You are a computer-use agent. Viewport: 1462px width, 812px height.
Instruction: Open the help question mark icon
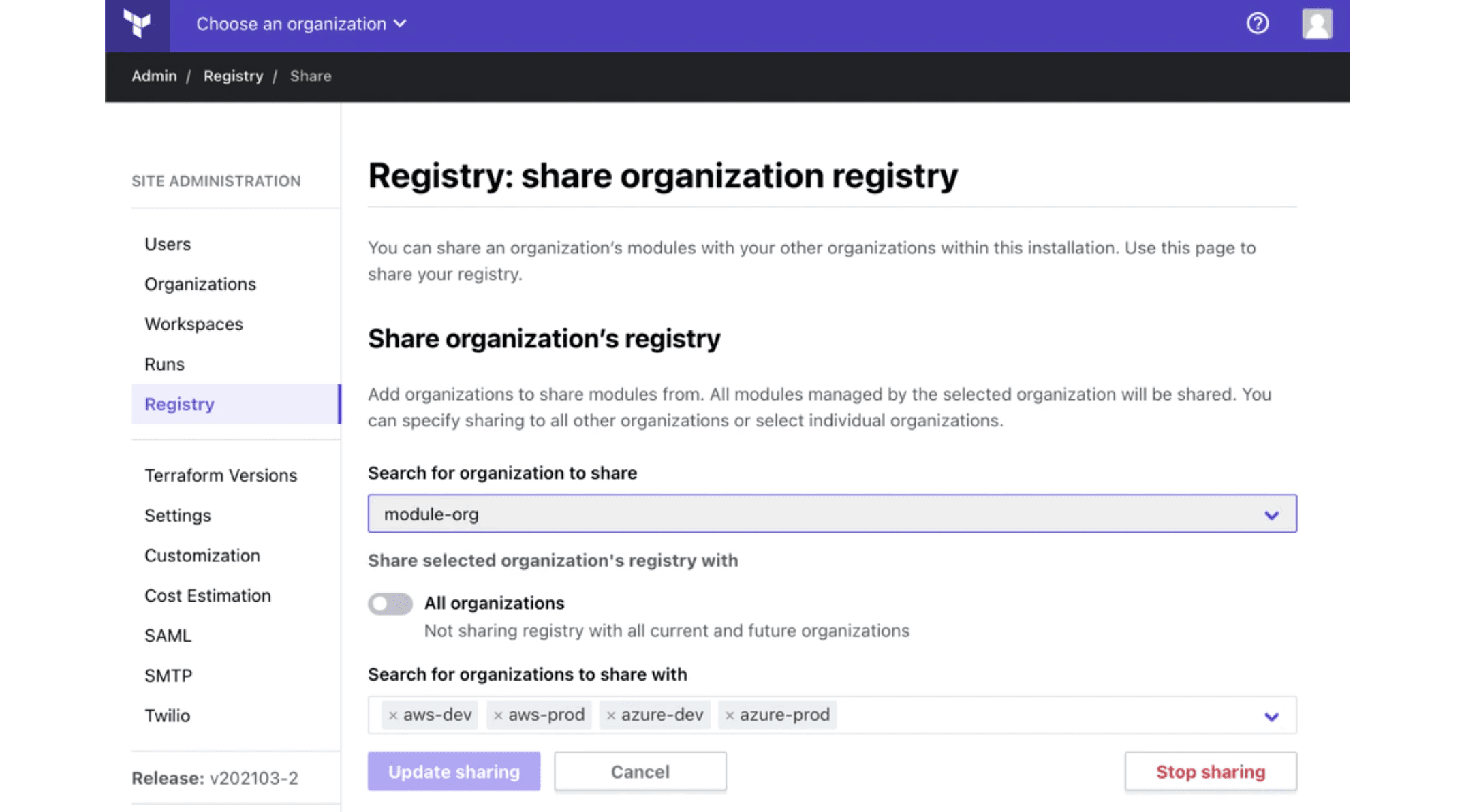coord(1257,24)
